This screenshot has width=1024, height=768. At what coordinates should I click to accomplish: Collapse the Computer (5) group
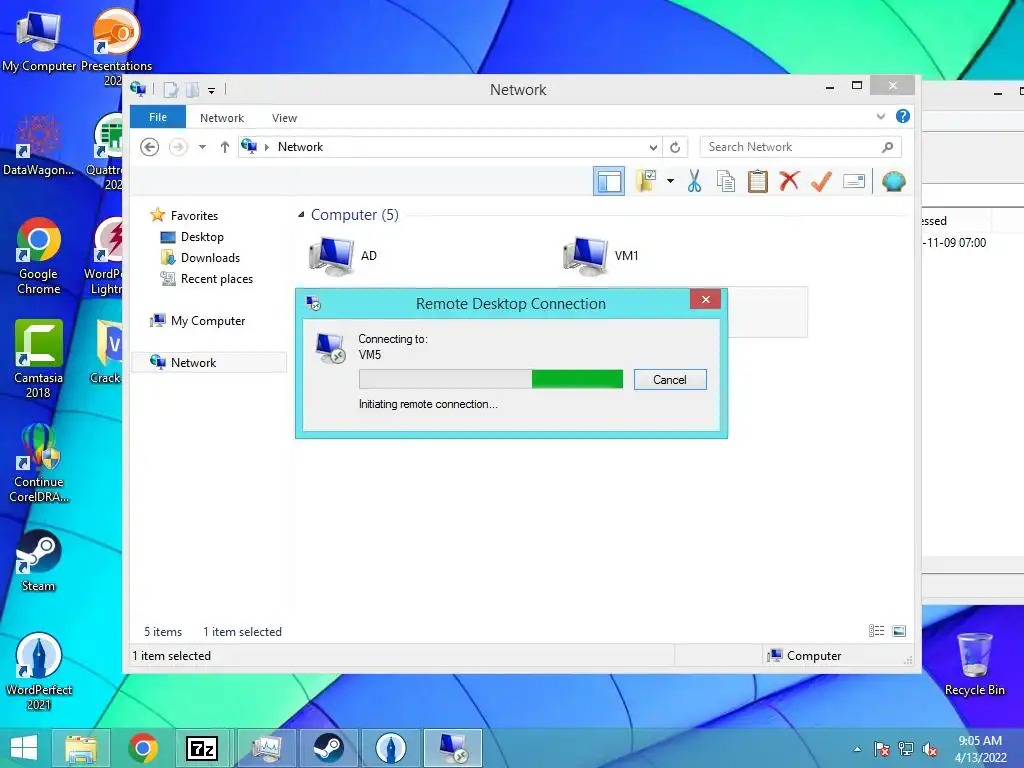[301, 215]
